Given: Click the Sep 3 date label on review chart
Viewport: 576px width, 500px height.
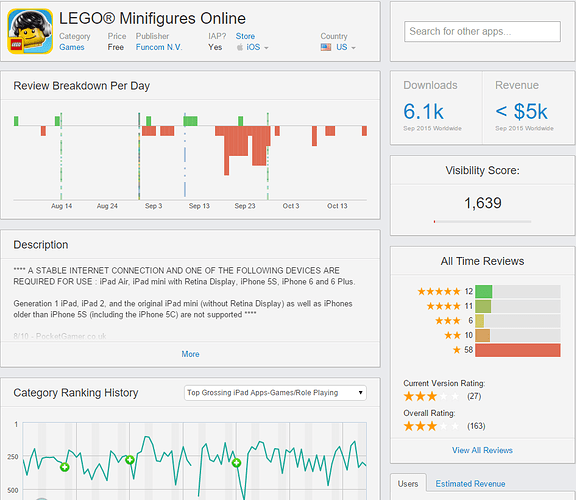Looking at the screenshot, I should coord(153,206).
